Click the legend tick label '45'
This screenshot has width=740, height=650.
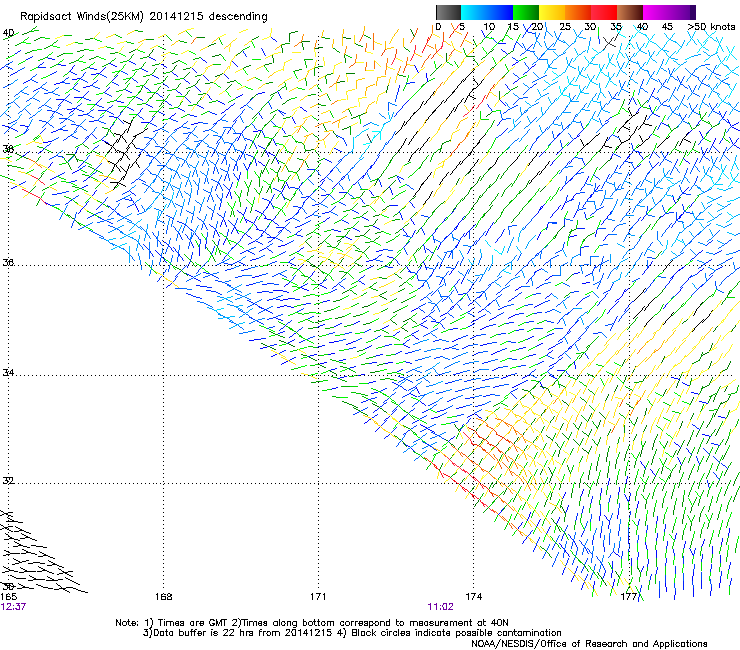[x=667, y=26]
